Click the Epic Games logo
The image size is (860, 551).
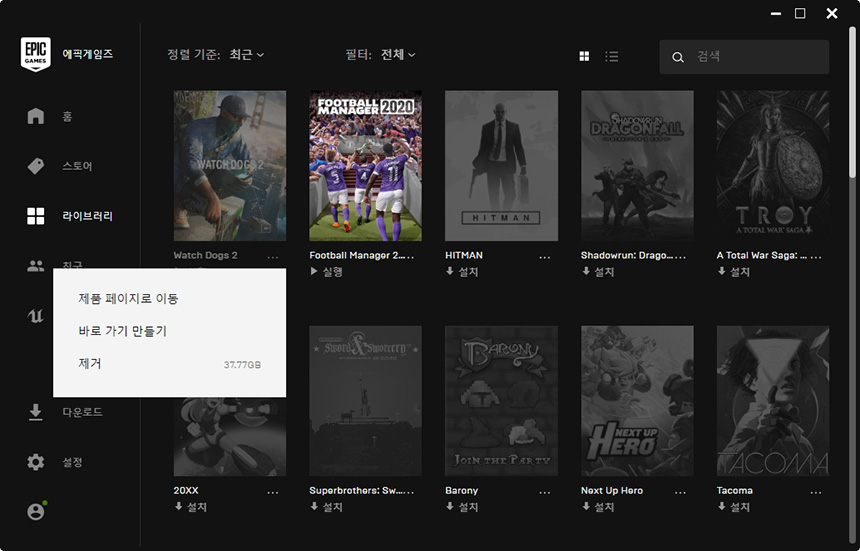click(x=36, y=54)
